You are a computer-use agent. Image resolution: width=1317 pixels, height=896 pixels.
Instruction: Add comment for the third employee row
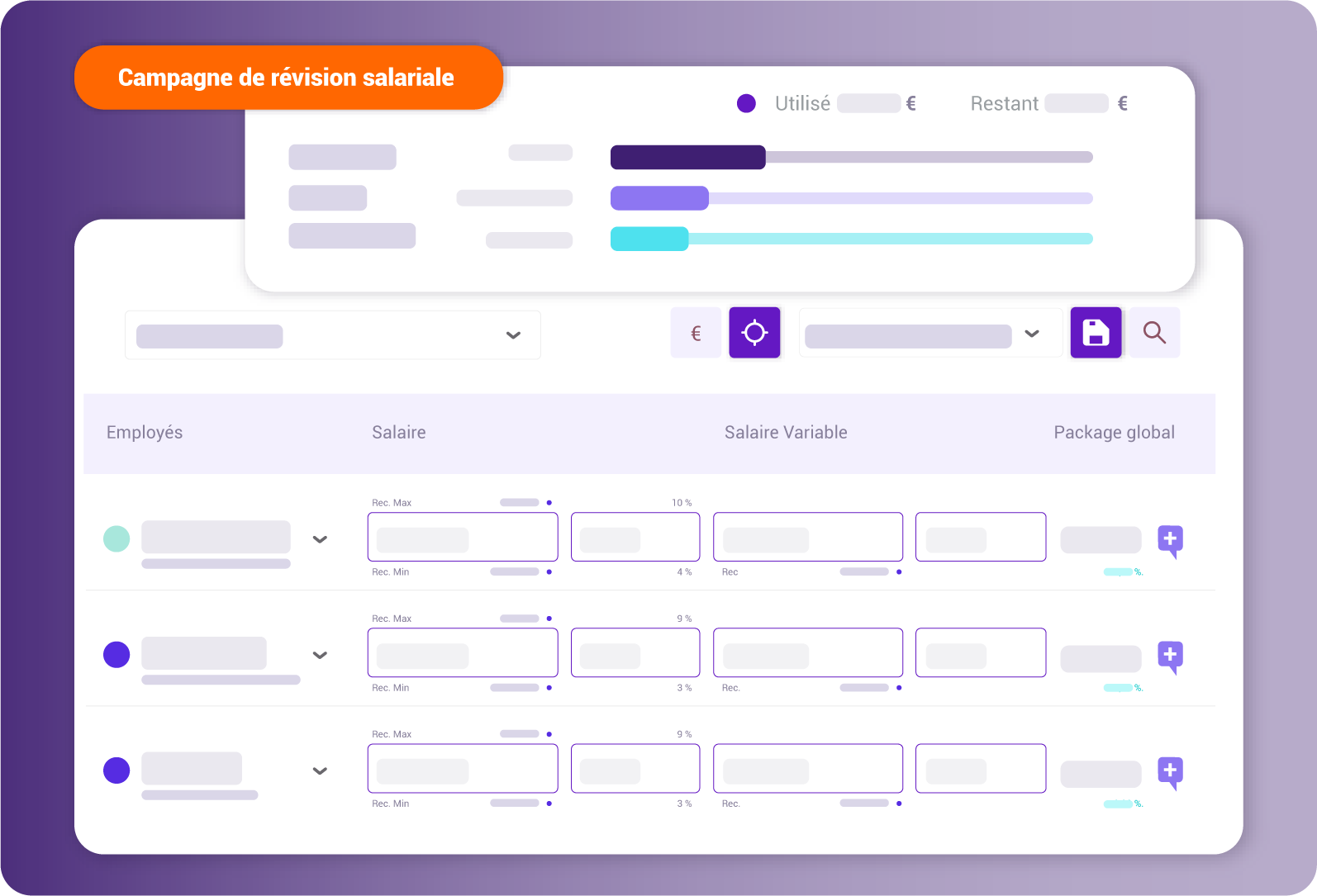tap(1170, 771)
